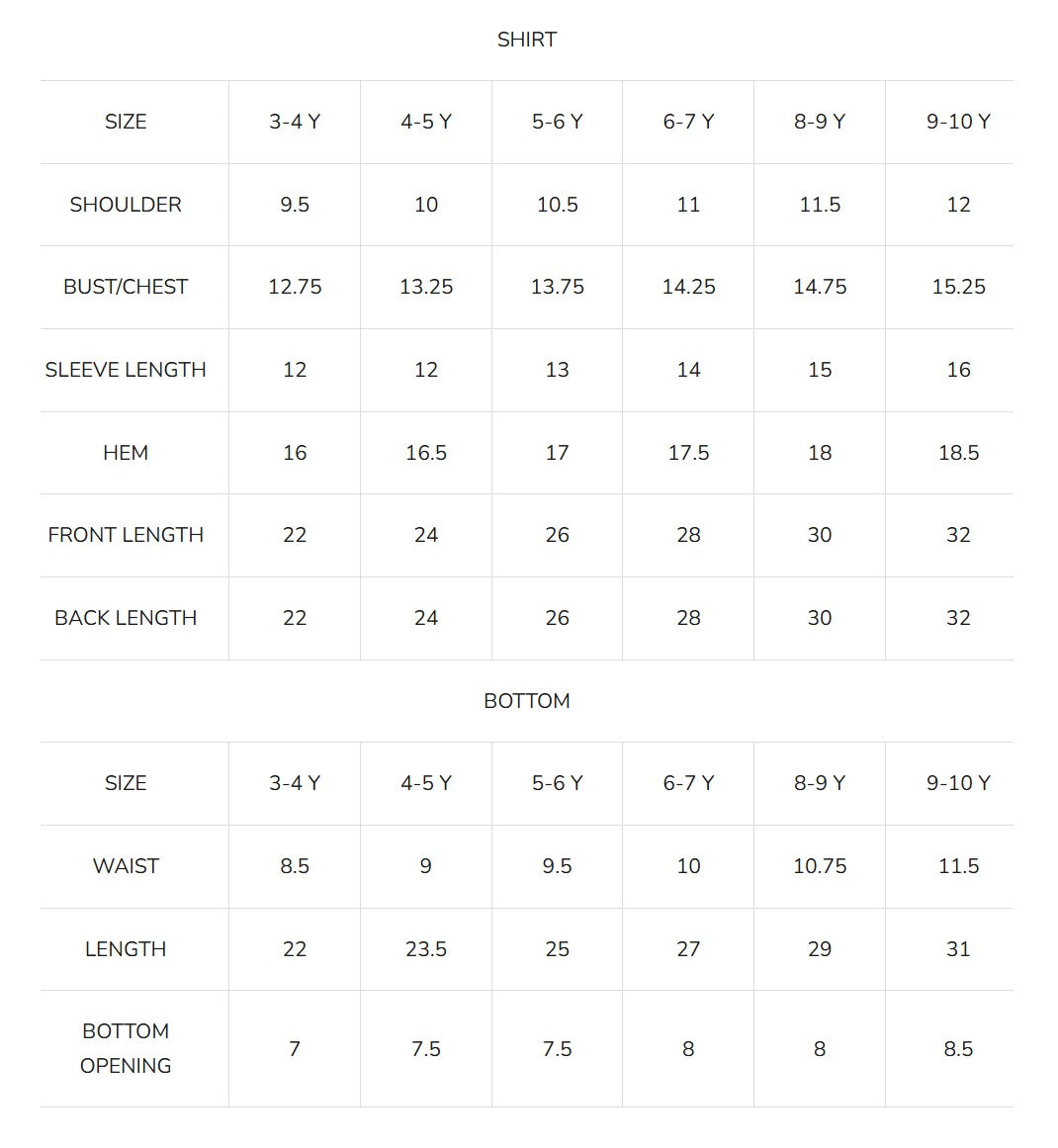Click the 3-4 Y column in bottom table
Screen dimensions: 1058x1148
click(295, 783)
